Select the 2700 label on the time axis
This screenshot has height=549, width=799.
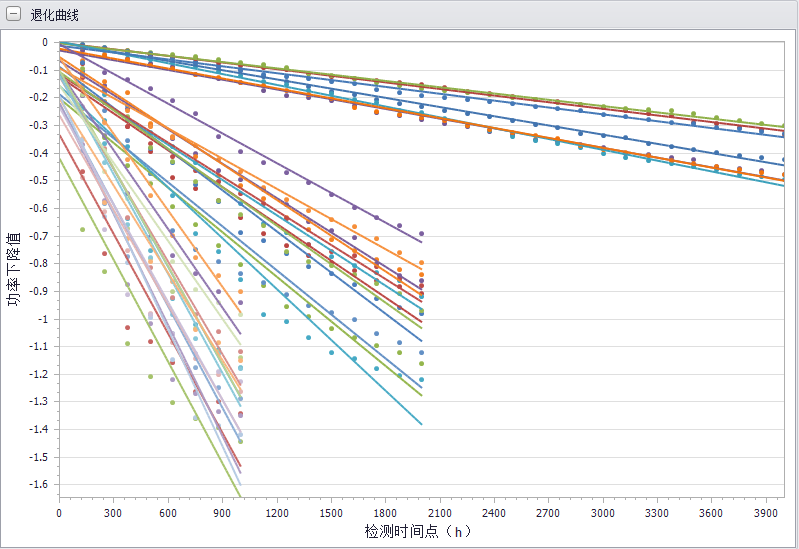(x=549, y=512)
